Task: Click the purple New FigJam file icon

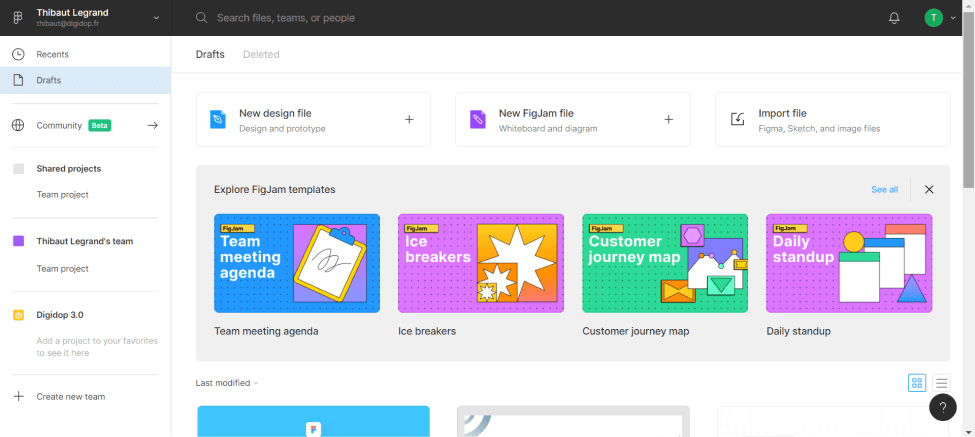Action: pos(478,119)
